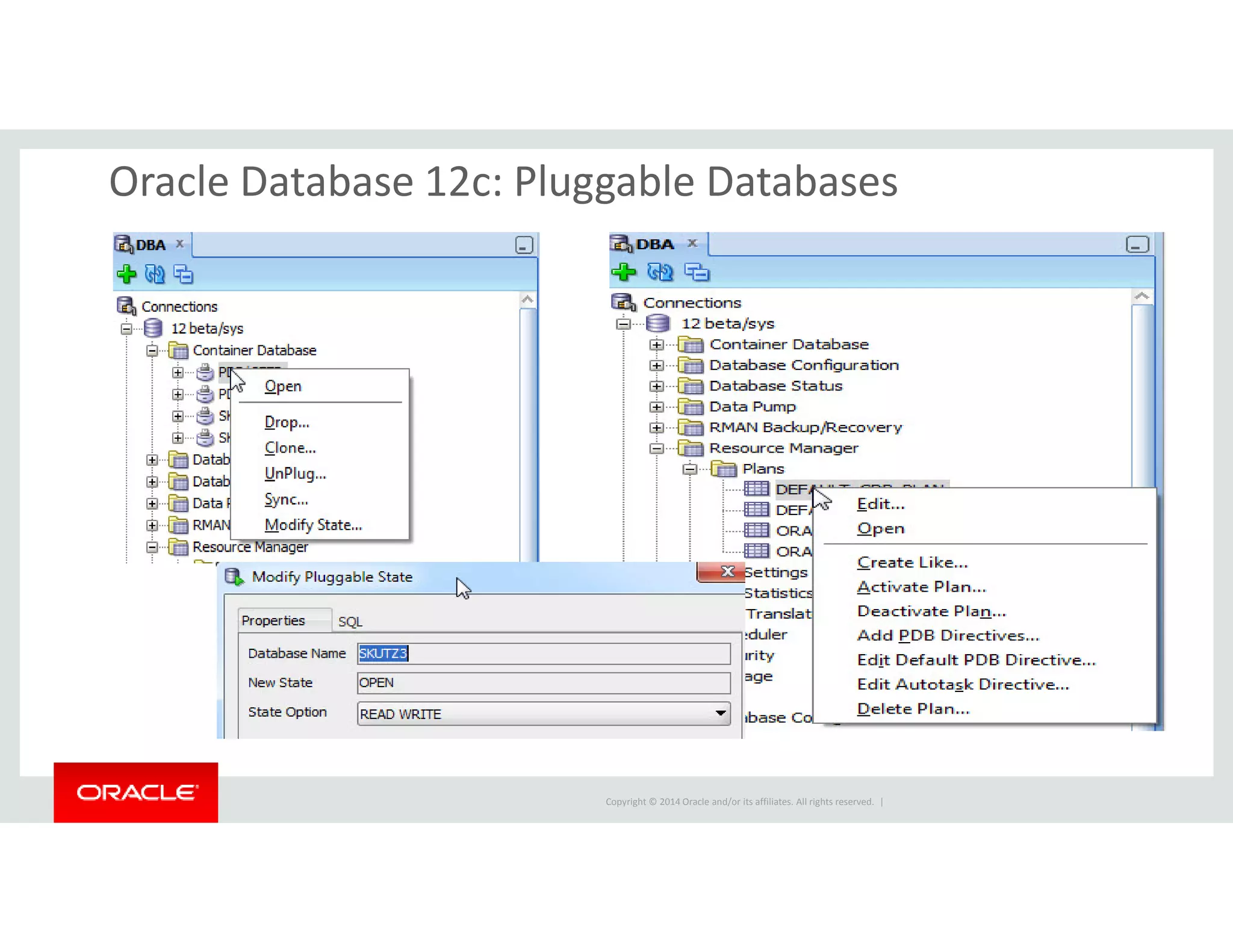Click left panel scrollbar up arrow

pos(528,299)
